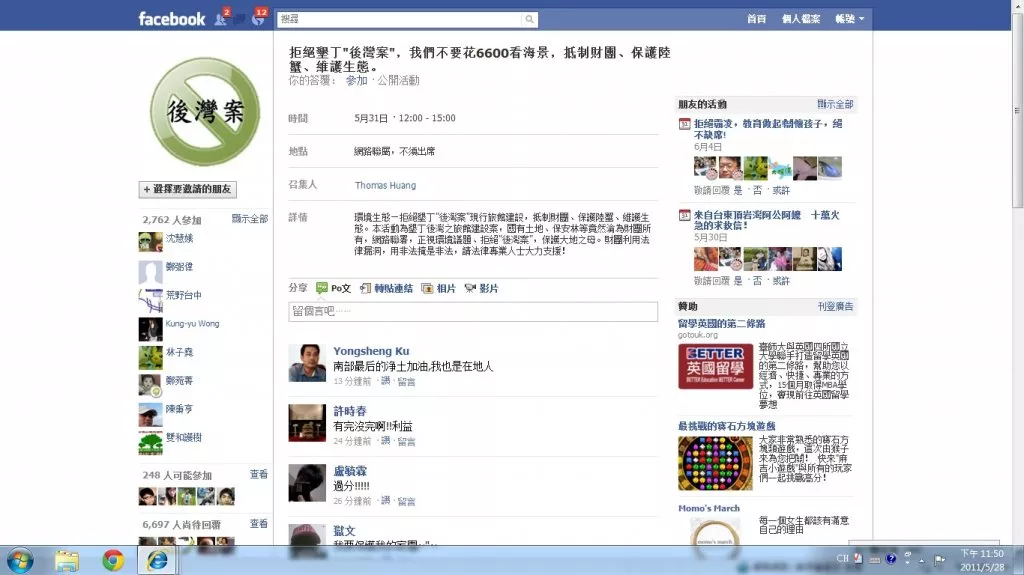Like Yongsheng Ku's post with 讚
Viewport: 1024px width, 575px height.
385,381
